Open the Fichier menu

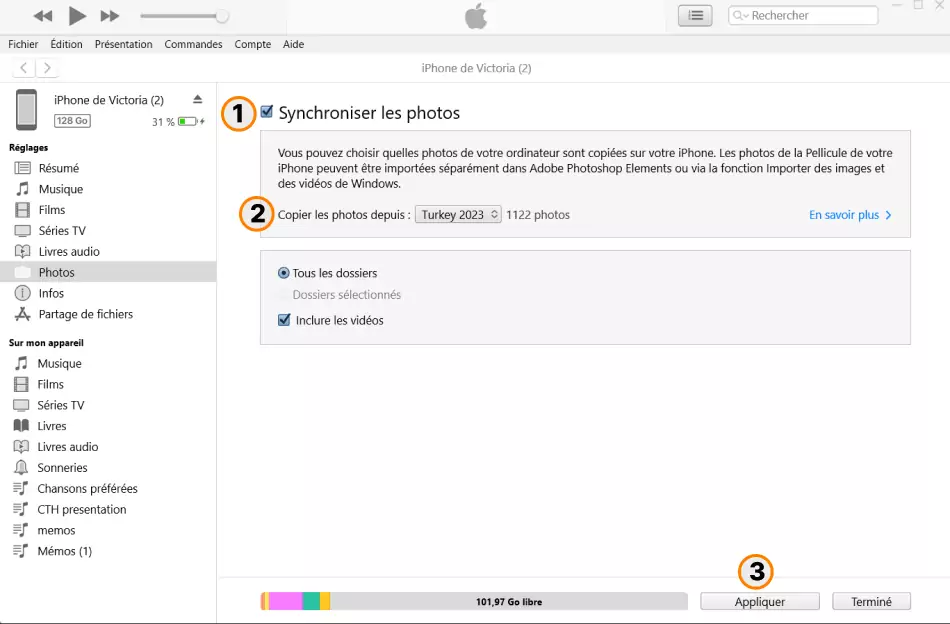pyautogui.click(x=23, y=44)
